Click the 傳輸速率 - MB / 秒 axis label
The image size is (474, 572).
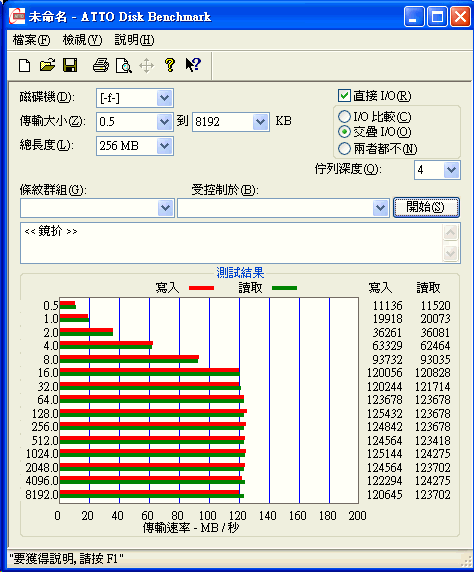(191, 527)
